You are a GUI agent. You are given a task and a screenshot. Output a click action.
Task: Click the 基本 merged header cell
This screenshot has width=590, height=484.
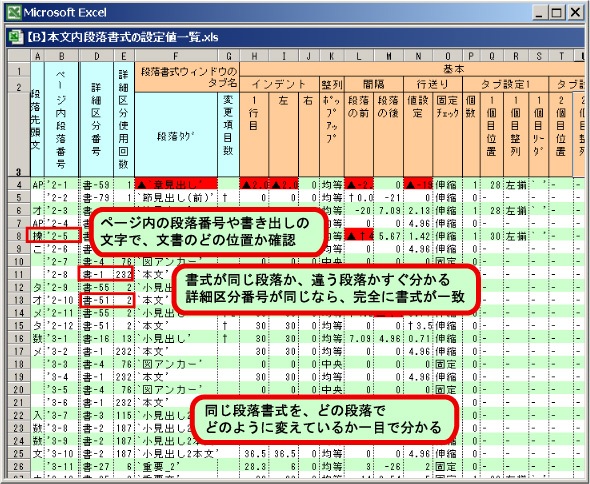412,69
